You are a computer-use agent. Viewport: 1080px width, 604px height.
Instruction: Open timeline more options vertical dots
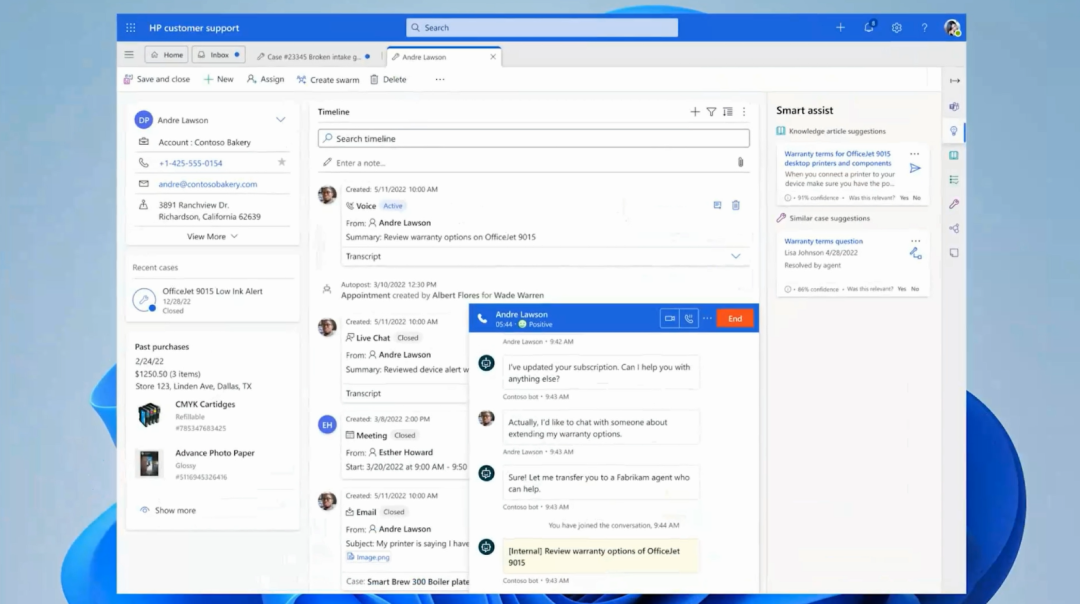[744, 112]
